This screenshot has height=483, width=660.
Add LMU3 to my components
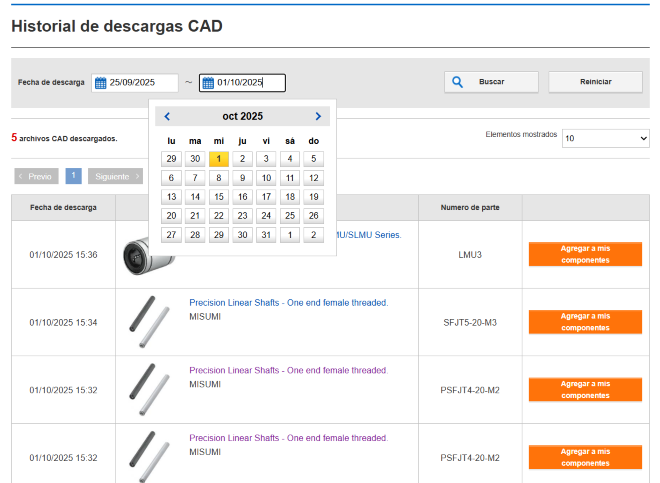point(585,254)
